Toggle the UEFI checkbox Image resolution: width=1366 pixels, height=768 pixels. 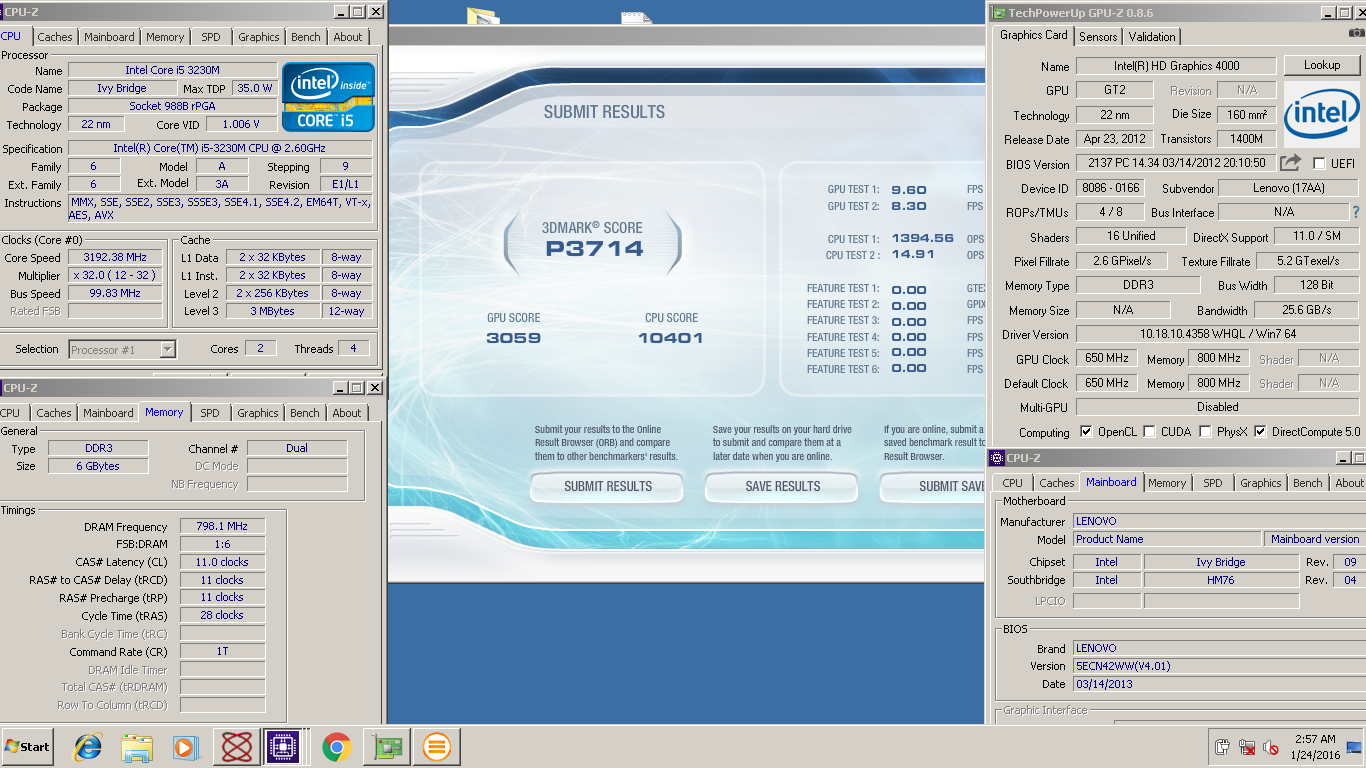click(1320, 163)
